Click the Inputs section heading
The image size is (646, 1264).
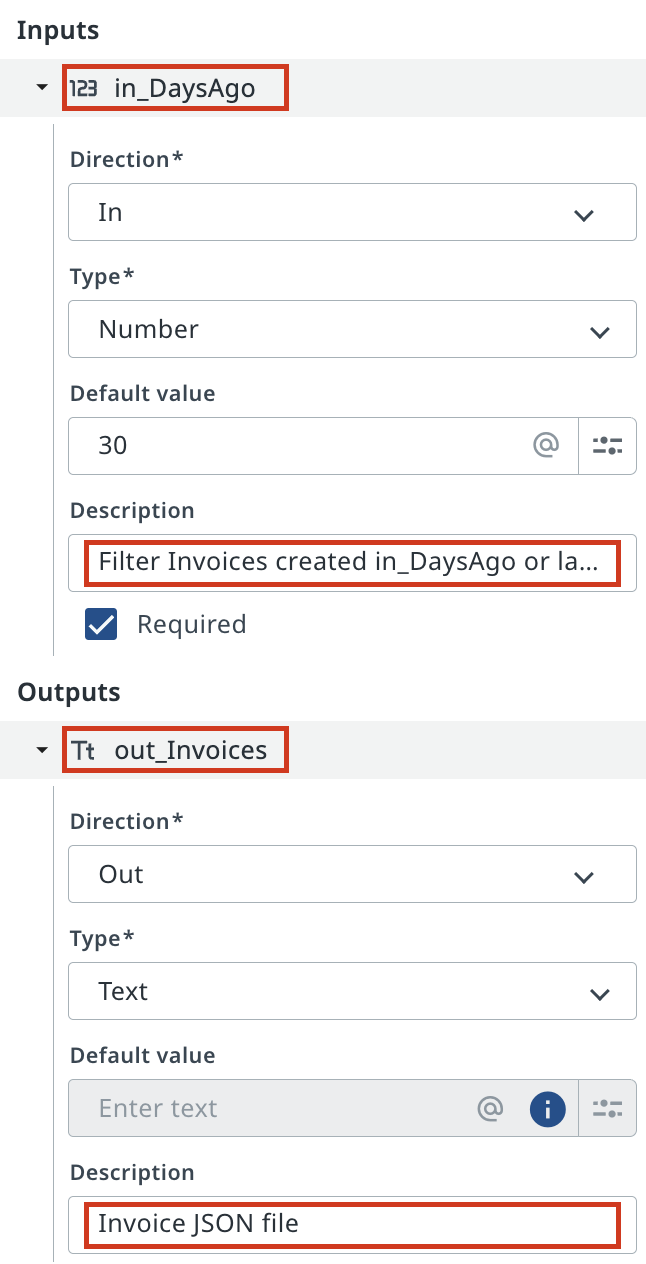(x=58, y=30)
